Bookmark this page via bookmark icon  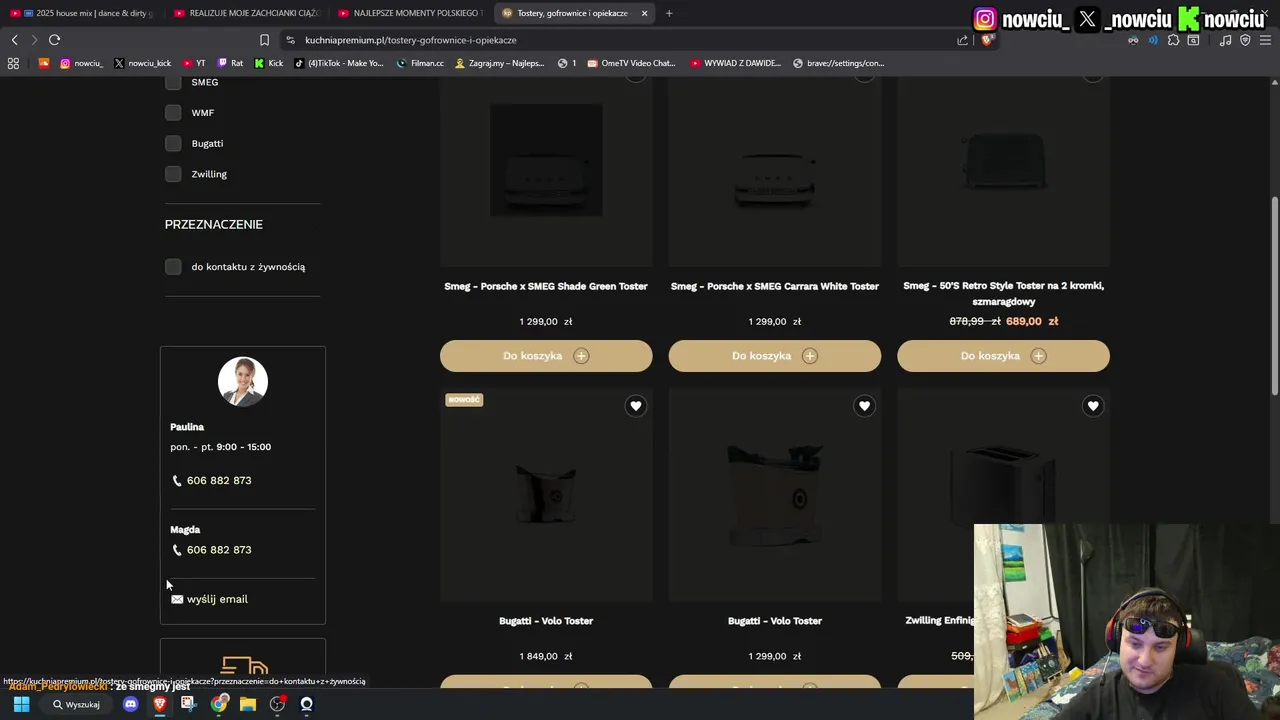(x=264, y=40)
